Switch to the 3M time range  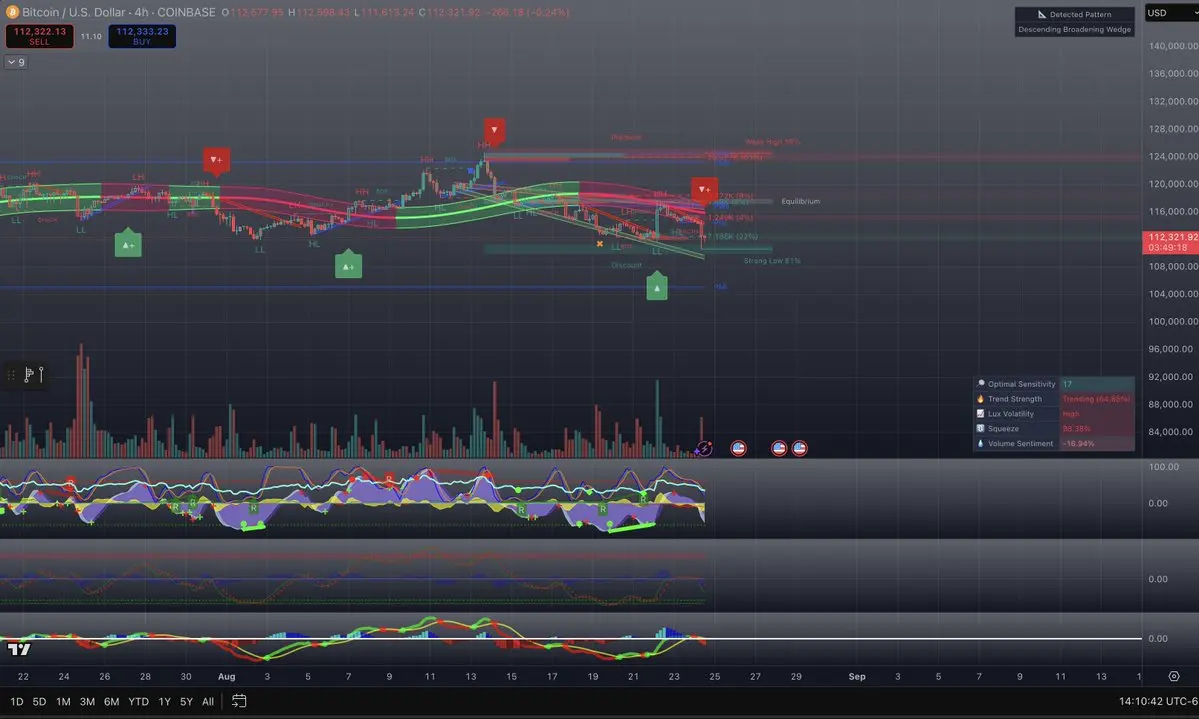(87, 701)
